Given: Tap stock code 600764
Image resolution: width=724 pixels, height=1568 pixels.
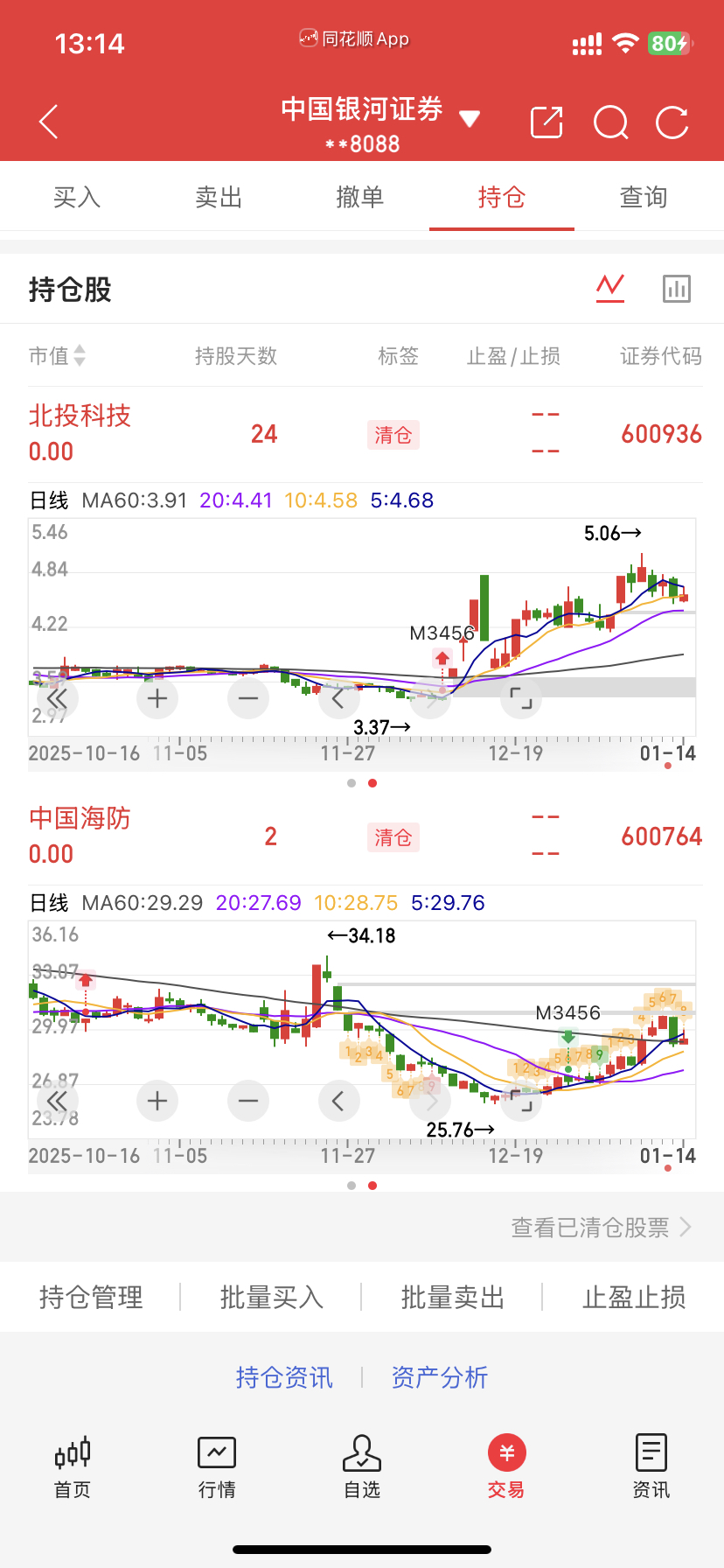Looking at the screenshot, I should [661, 836].
